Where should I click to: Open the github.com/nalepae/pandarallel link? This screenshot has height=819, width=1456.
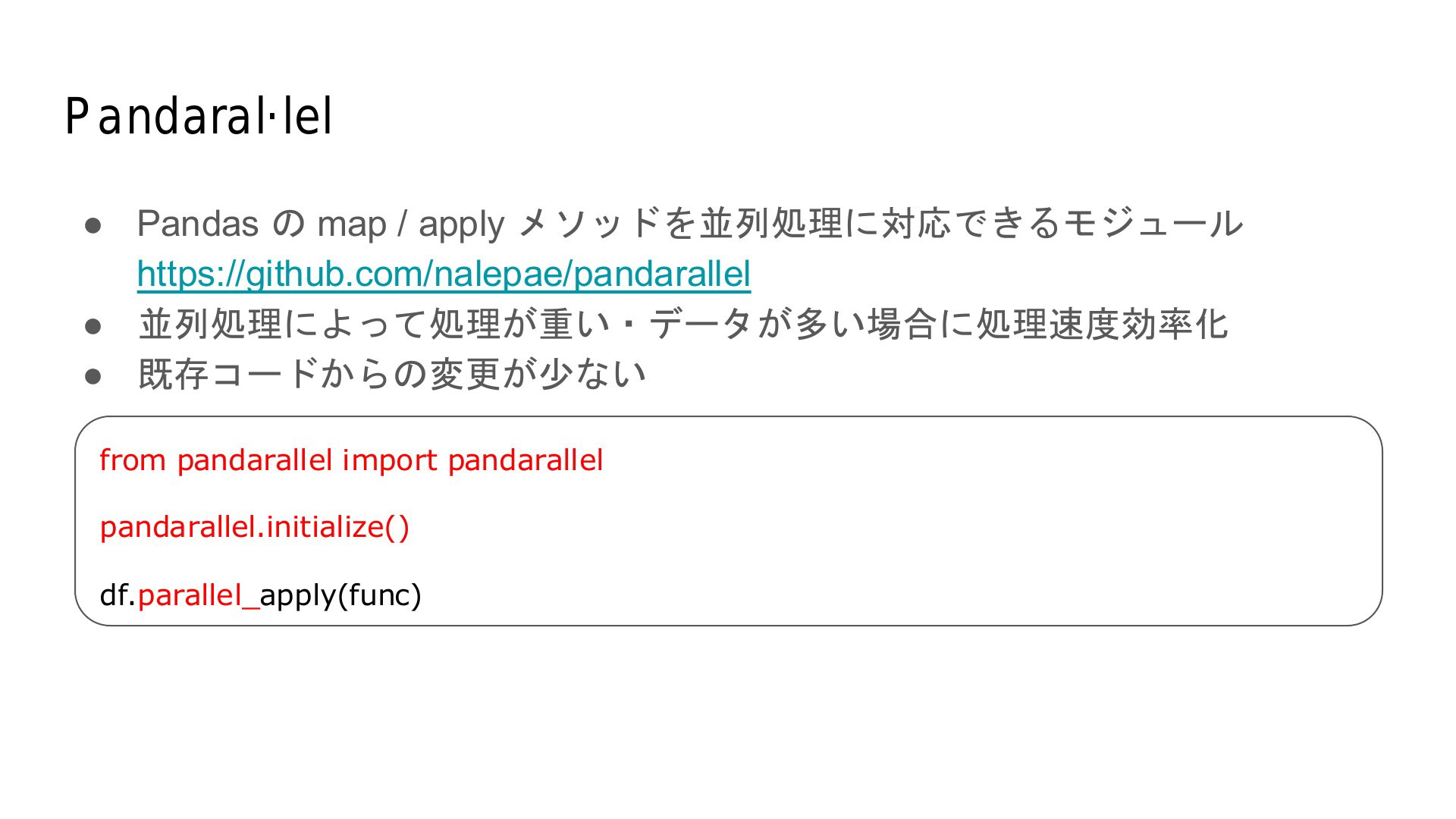pyautogui.click(x=444, y=274)
